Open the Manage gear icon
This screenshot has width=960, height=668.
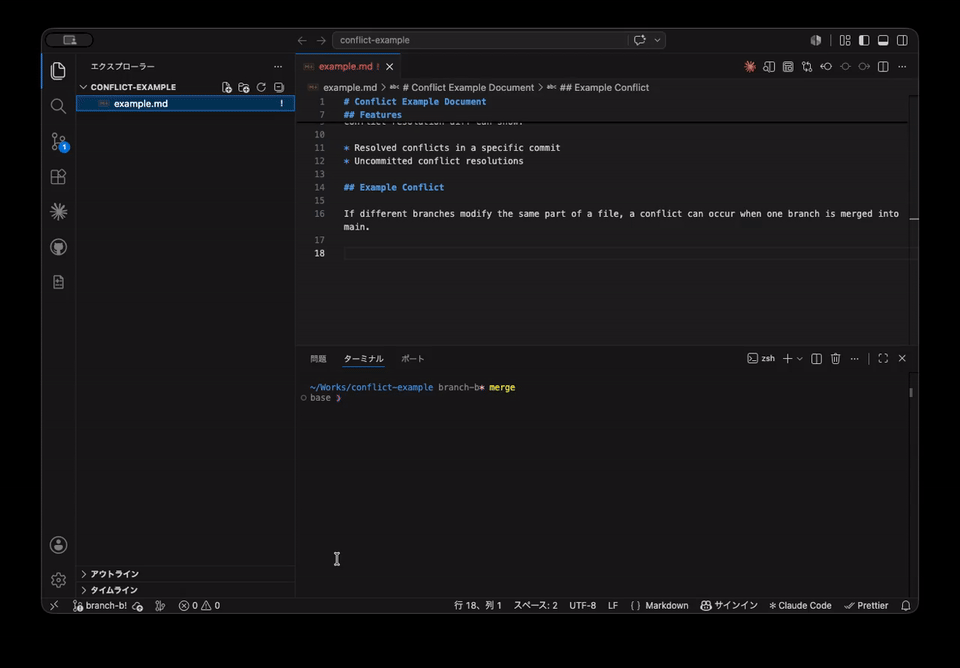pyautogui.click(x=58, y=580)
